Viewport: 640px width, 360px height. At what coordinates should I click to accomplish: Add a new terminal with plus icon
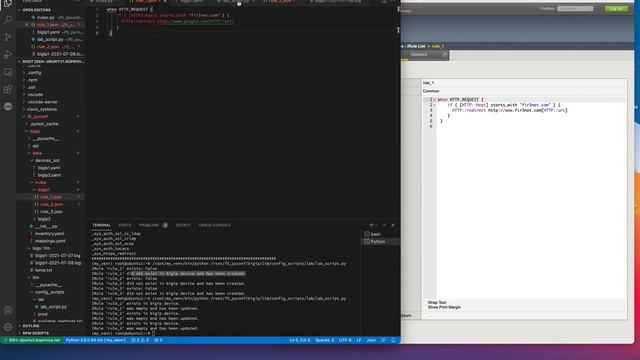[x=371, y=225]
